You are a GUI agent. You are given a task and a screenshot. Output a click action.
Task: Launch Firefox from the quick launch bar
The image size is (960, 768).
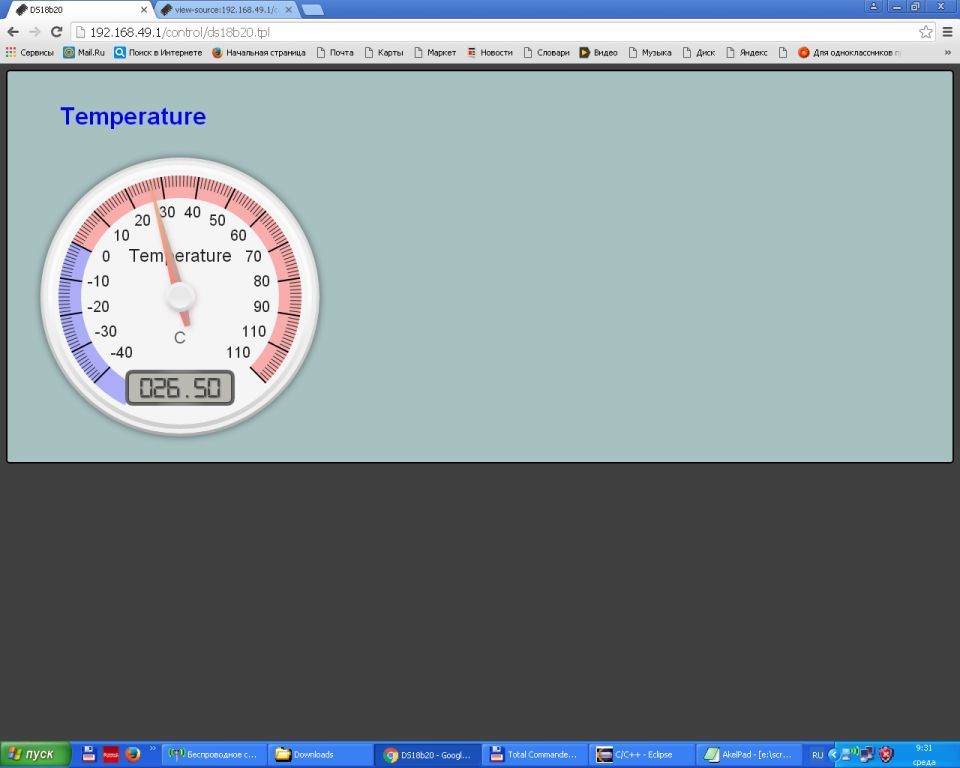(132, 754)
